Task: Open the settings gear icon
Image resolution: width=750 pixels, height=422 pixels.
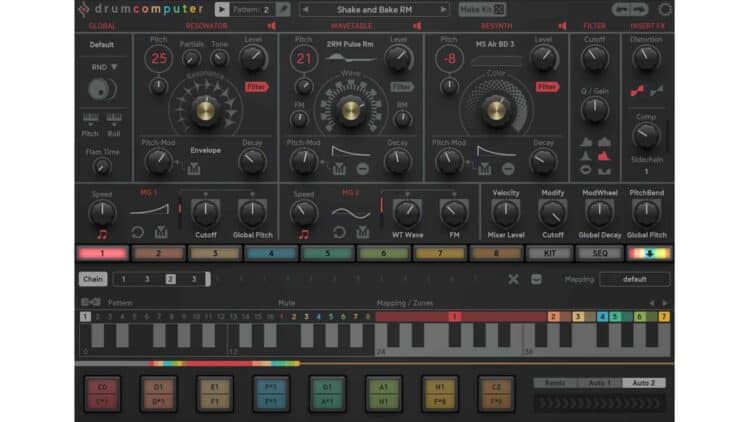Action: (x=665, y=10)
